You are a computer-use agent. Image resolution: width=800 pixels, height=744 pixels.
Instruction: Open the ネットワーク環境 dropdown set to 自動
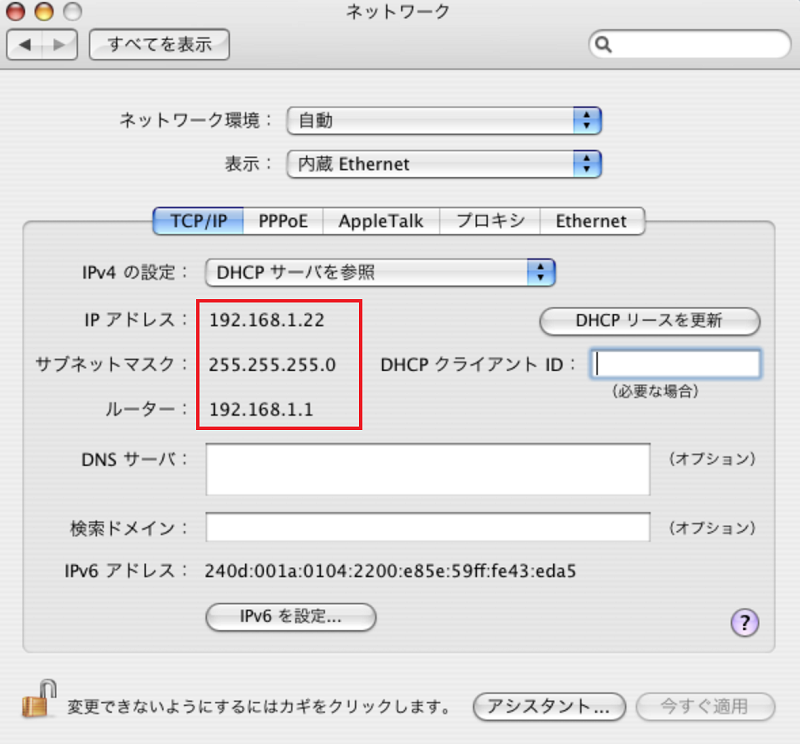pyautogui.click(x=444, y=121)
